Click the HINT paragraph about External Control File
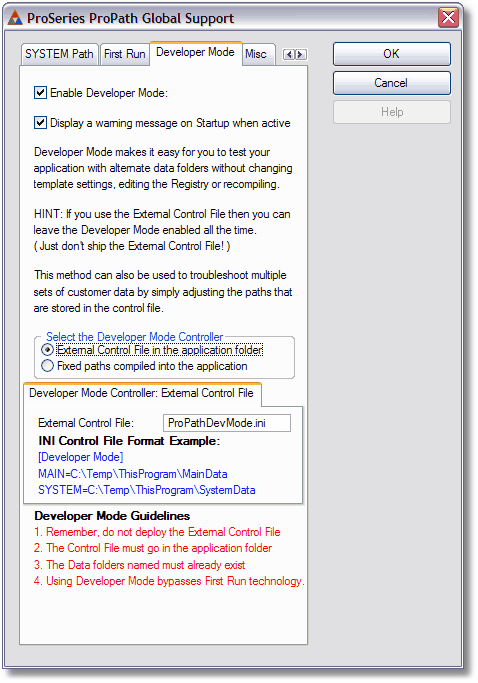478x683 pixels. coord(162,230)
